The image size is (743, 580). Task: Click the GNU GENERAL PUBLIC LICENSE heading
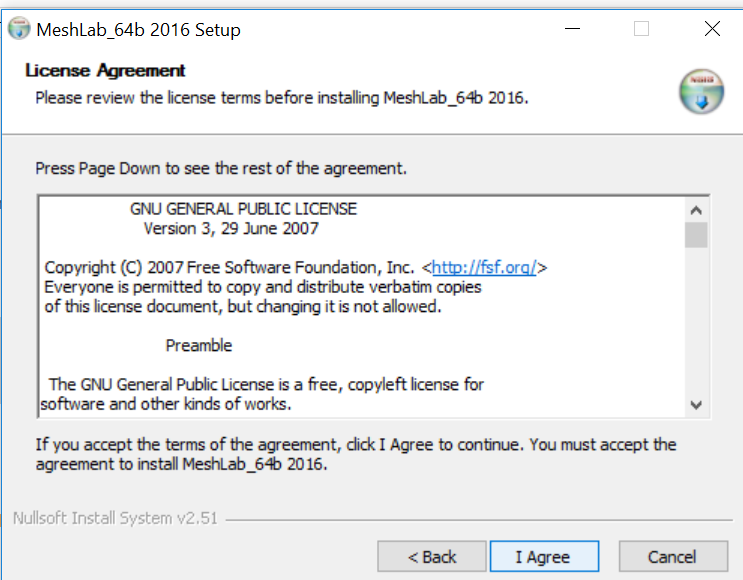point(243,209)
